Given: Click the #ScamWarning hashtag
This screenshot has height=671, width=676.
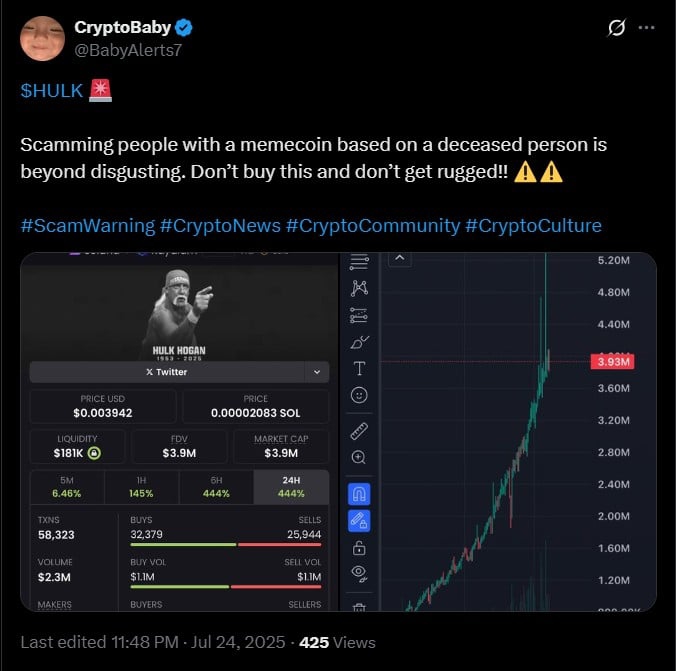Looking at the screenshot, I should 87,225.
